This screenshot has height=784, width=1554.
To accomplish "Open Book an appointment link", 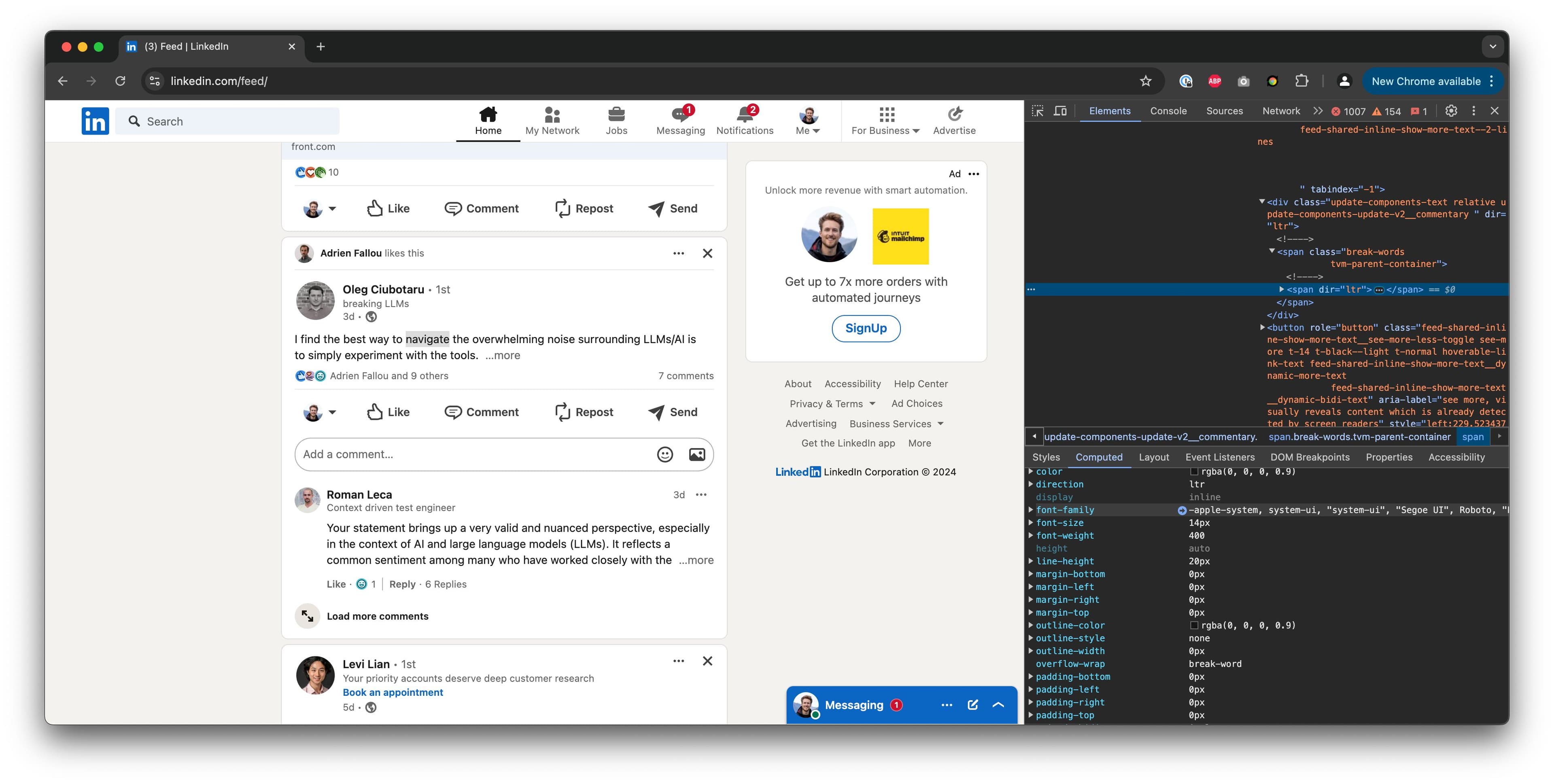I will 393,692.
